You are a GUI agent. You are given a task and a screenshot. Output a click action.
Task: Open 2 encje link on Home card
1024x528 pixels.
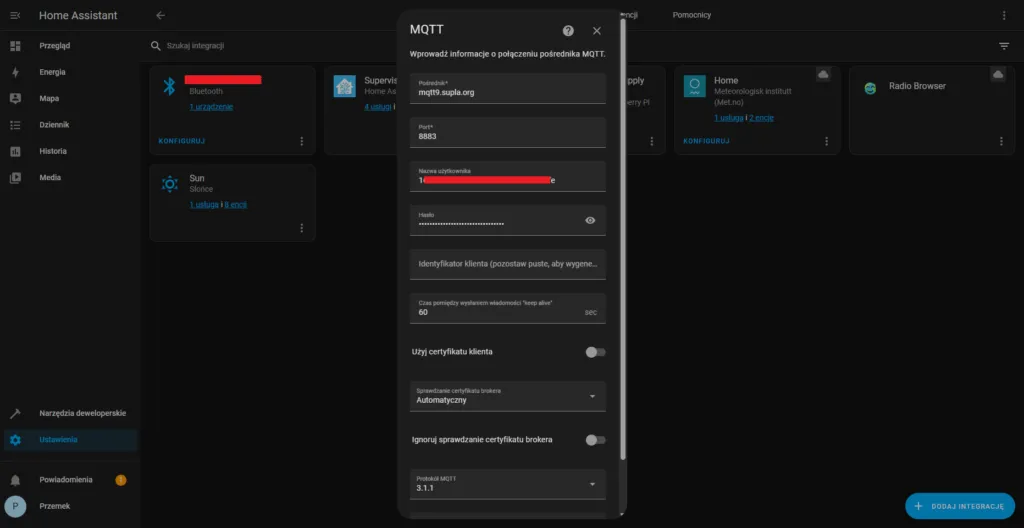coord(761,118)
